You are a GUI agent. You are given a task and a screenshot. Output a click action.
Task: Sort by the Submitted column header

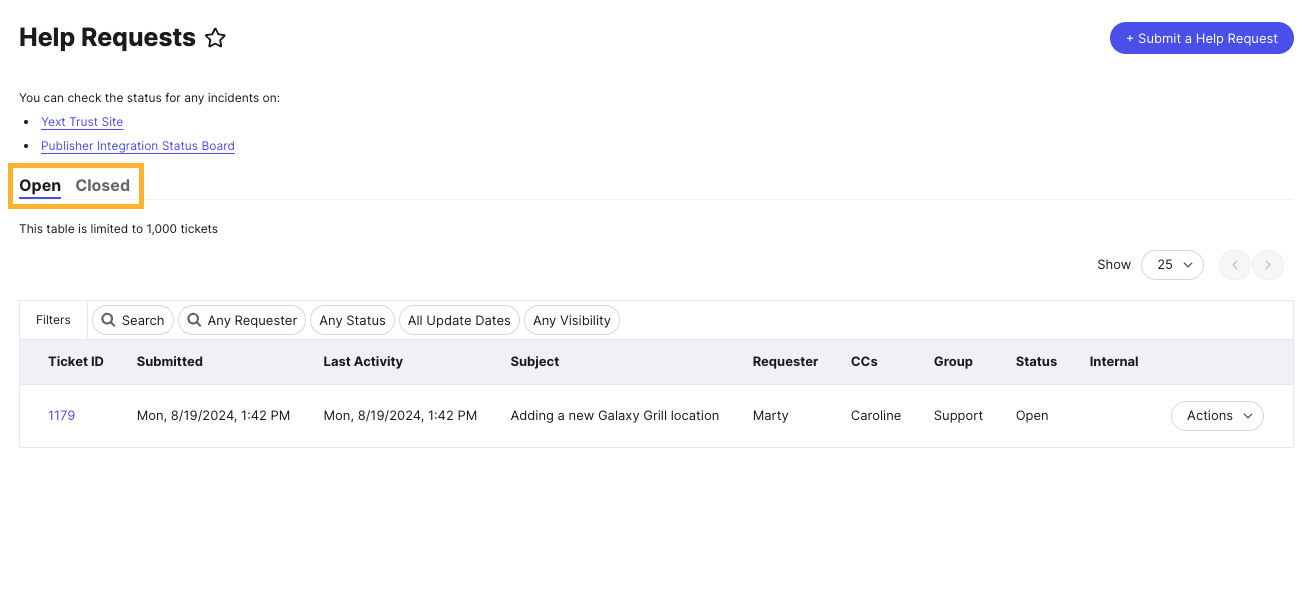(170, 362)
